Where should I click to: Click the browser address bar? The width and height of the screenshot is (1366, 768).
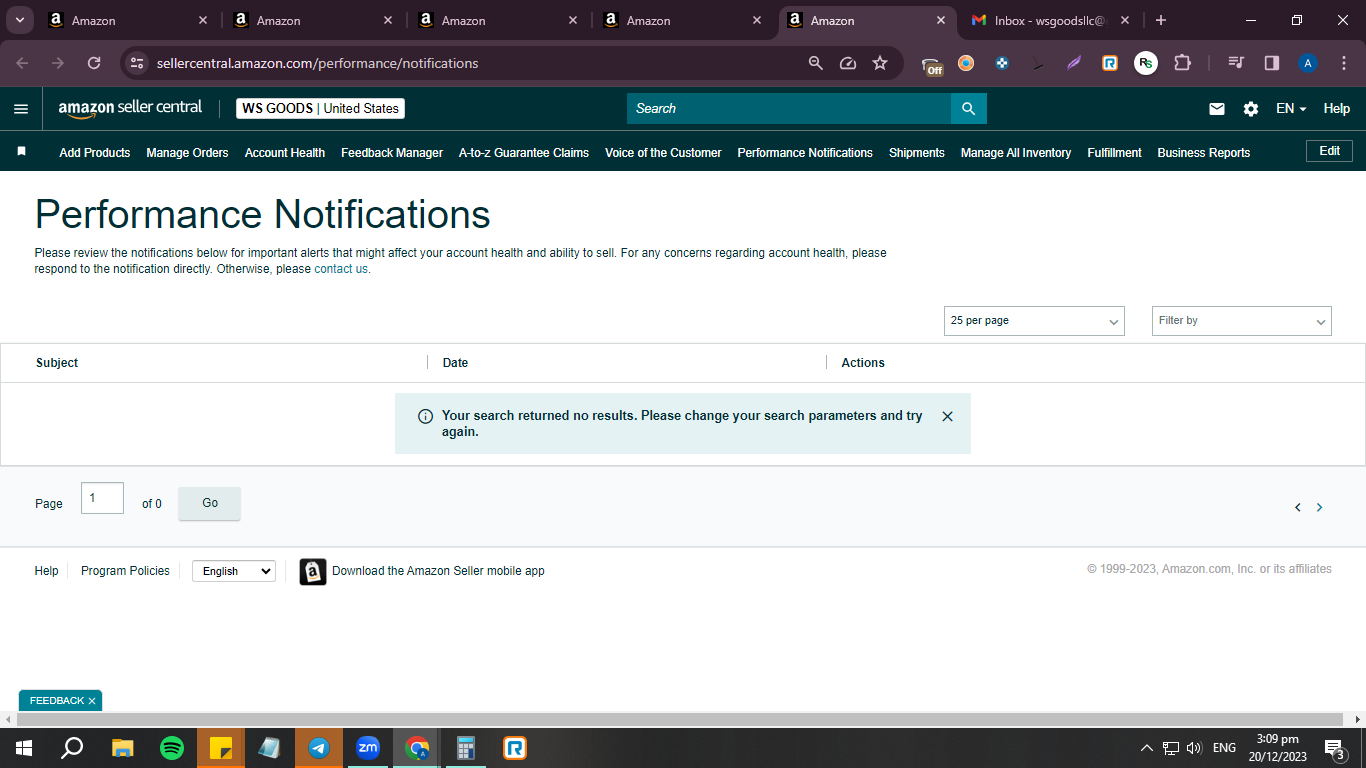(475, 63)
